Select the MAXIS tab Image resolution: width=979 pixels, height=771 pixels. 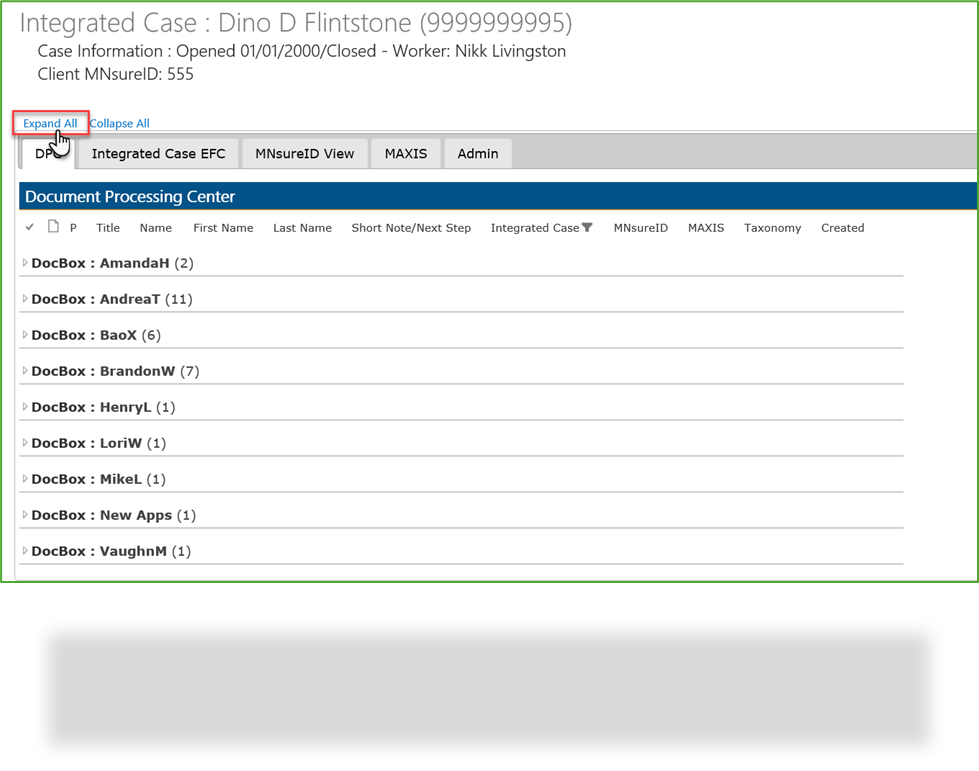click(x=405, y=153)
